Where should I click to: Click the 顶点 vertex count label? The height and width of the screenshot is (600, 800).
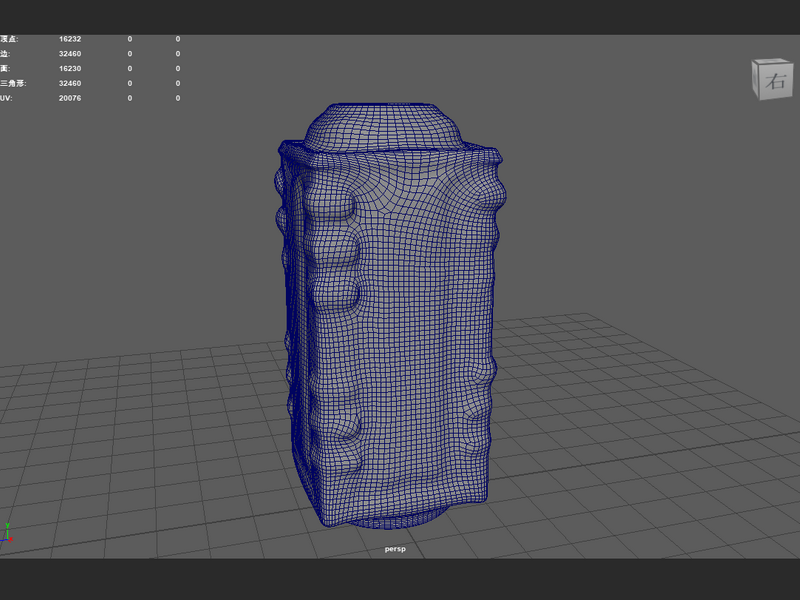[9, 39]
